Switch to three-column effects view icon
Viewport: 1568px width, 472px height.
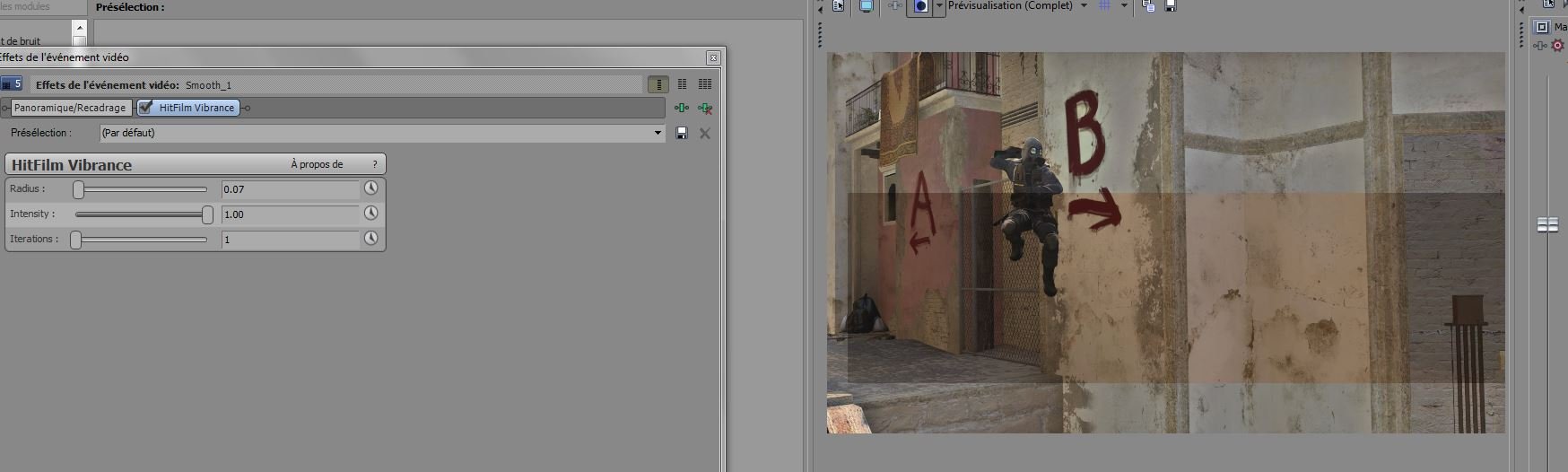(705, 84)
